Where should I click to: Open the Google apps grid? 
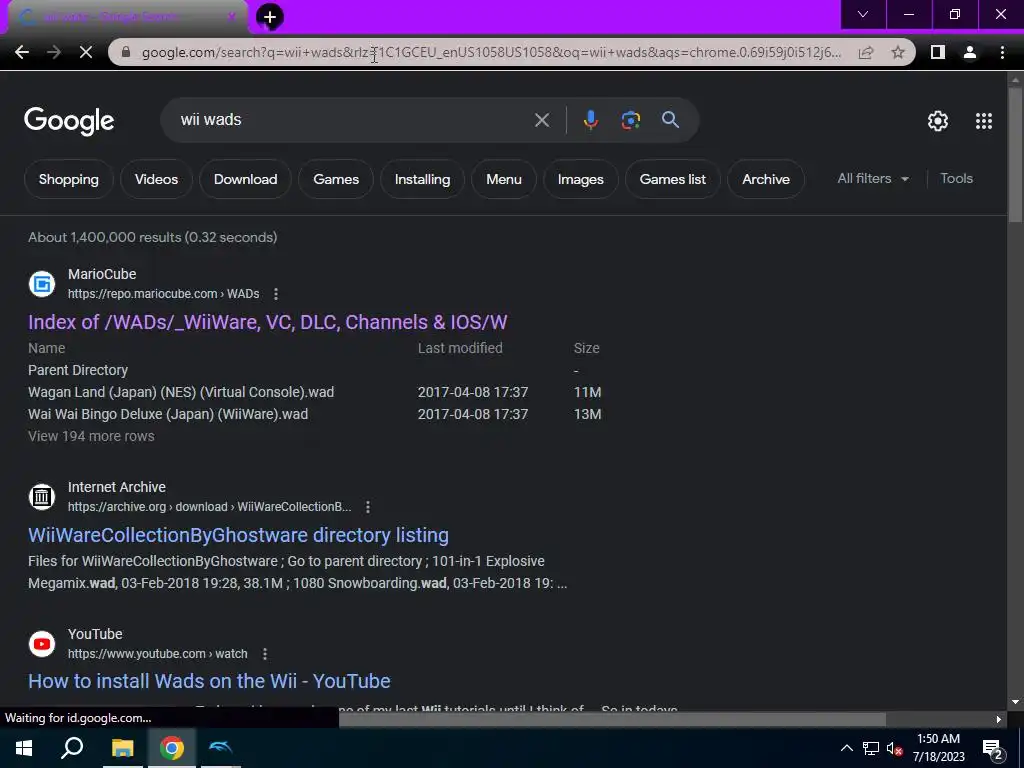984,121
